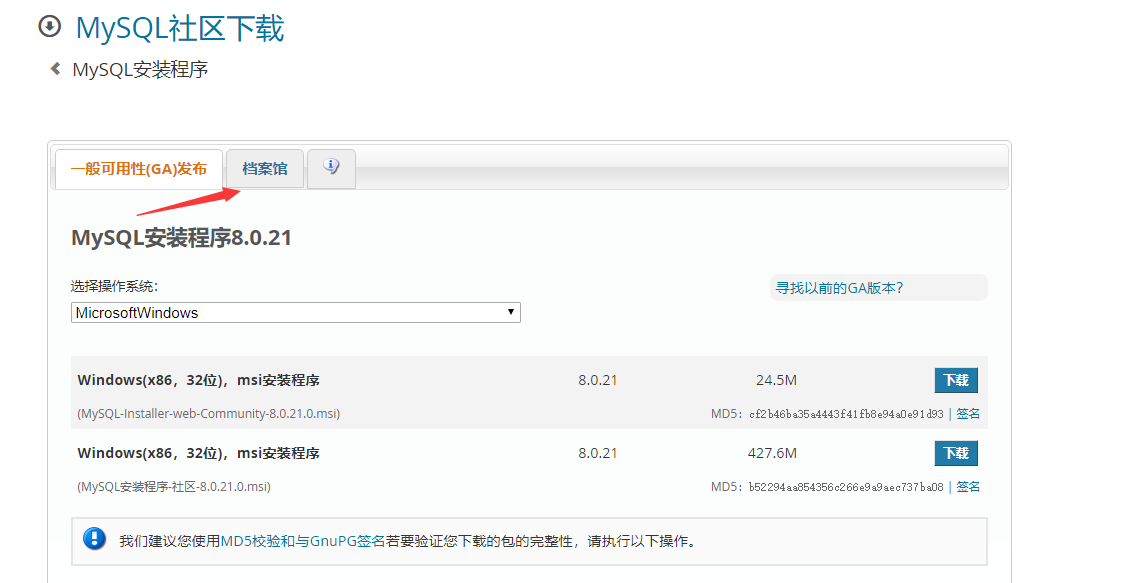The width and height of the screenshot is (1131, 583).
Task: Open the MicrosoftWindows operating system dropdown
Action: pyautogui.click(x=296, y=312)
